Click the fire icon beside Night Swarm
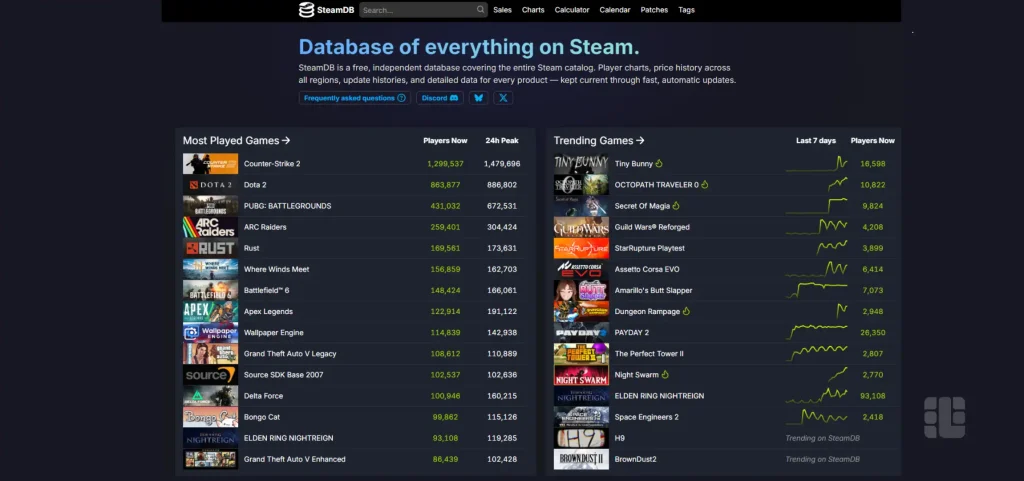Viewport: 1024px width, 481px height. (665, 375)
